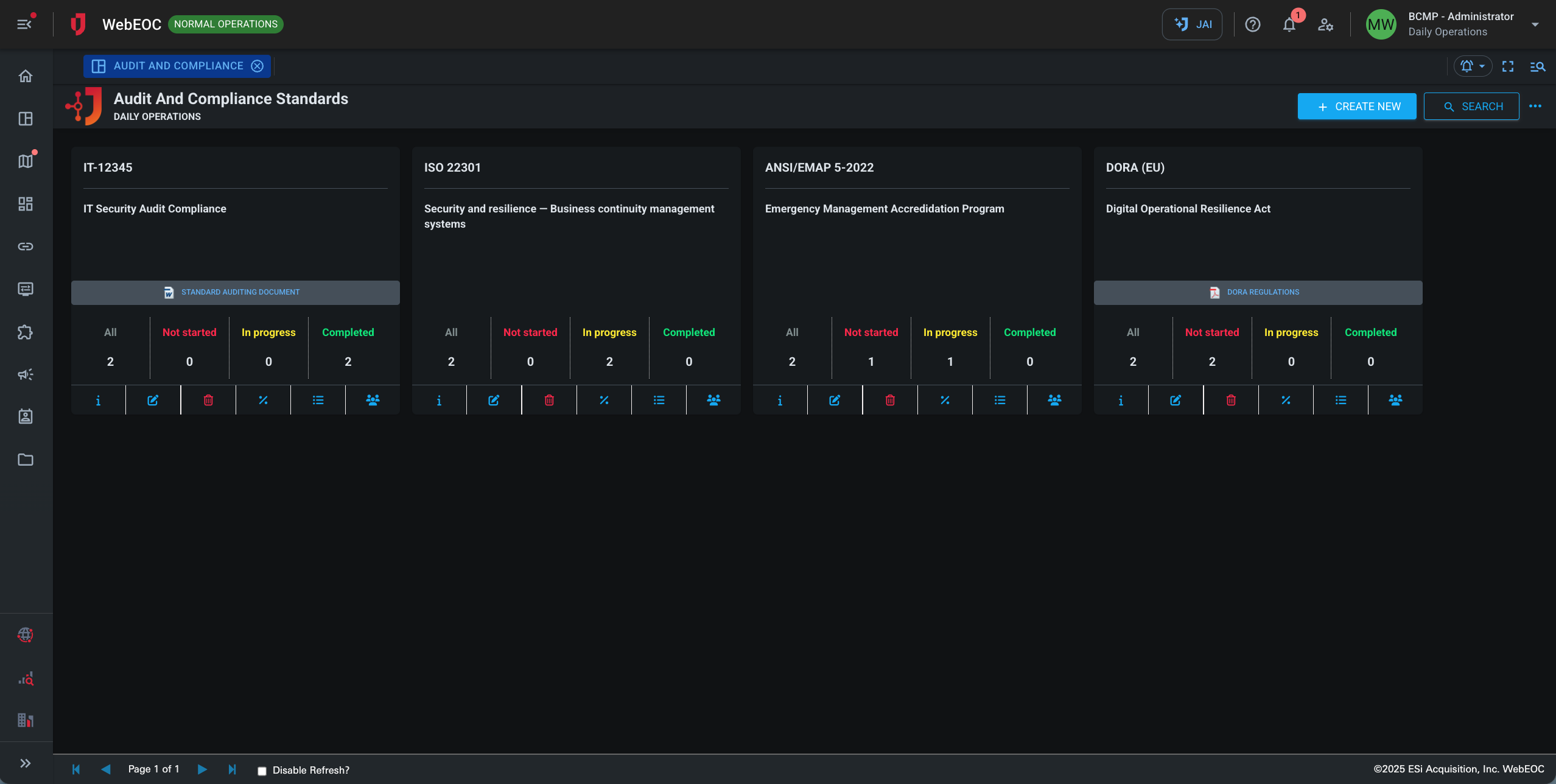
Task: Enable the Disable Refresh checkbox
Action: tap(262, 771)
